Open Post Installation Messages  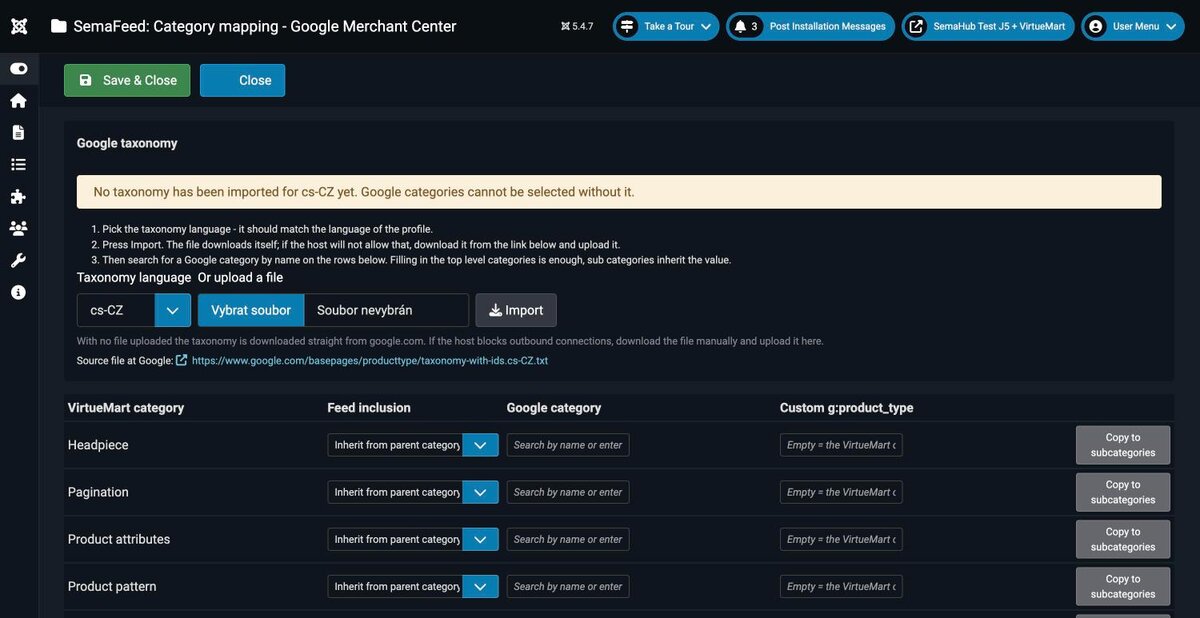[810, 26]
